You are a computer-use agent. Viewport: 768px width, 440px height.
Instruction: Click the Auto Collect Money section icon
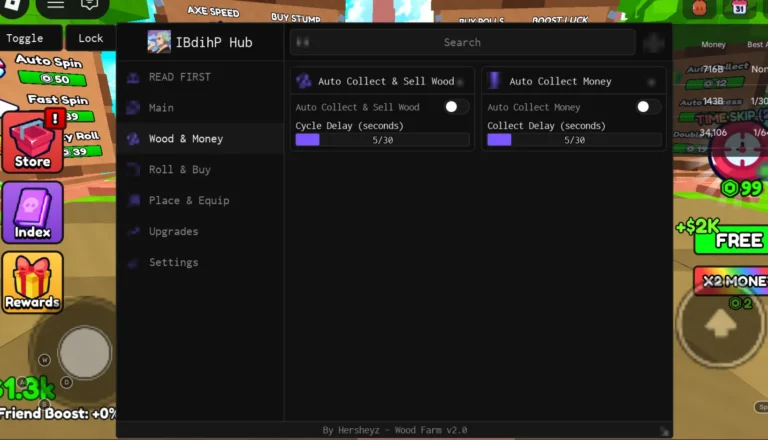[494, 81]
